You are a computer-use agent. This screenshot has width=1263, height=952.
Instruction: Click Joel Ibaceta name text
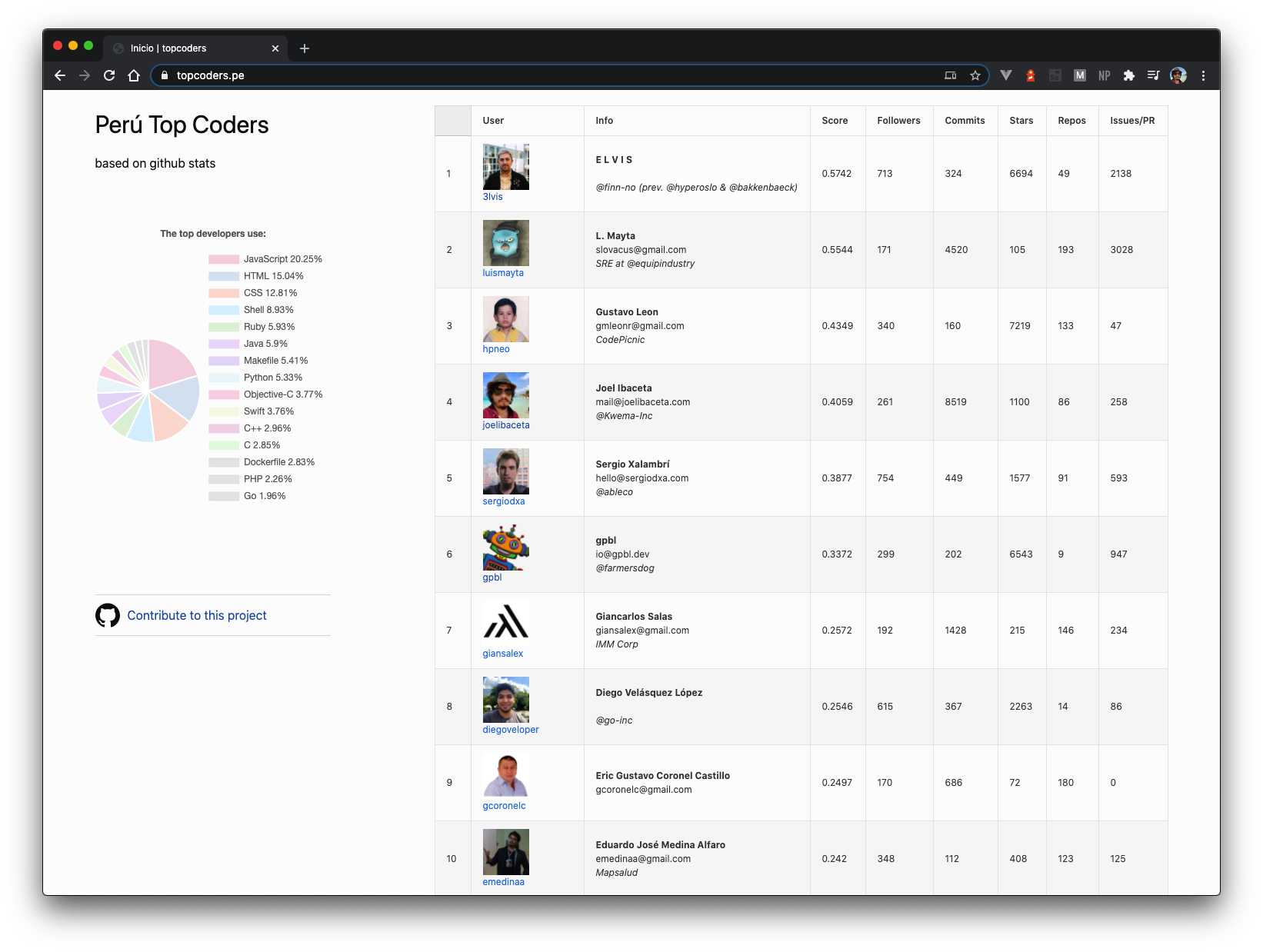[624, 388]
